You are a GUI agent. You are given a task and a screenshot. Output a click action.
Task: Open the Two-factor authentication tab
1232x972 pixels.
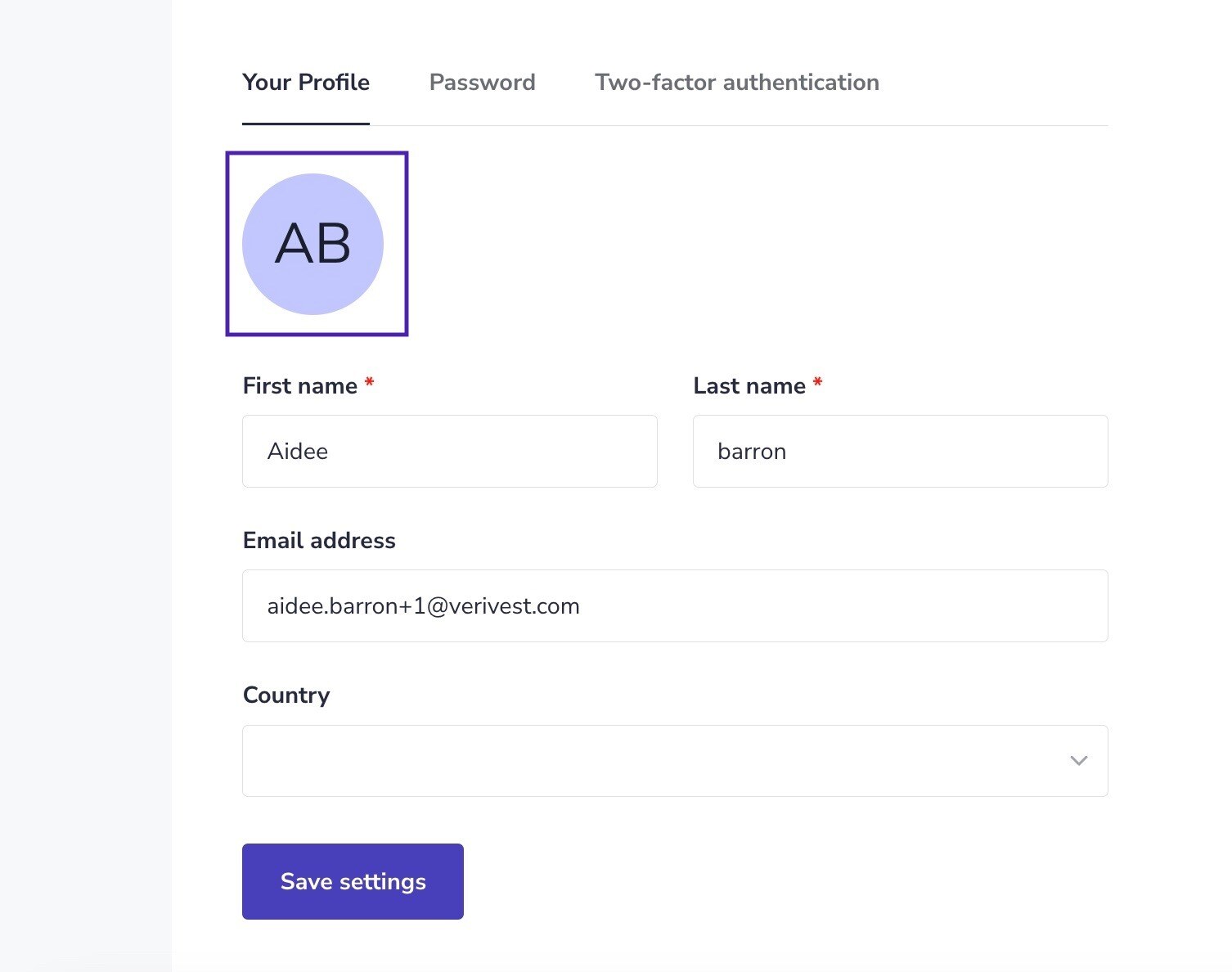tap(736, 83)
